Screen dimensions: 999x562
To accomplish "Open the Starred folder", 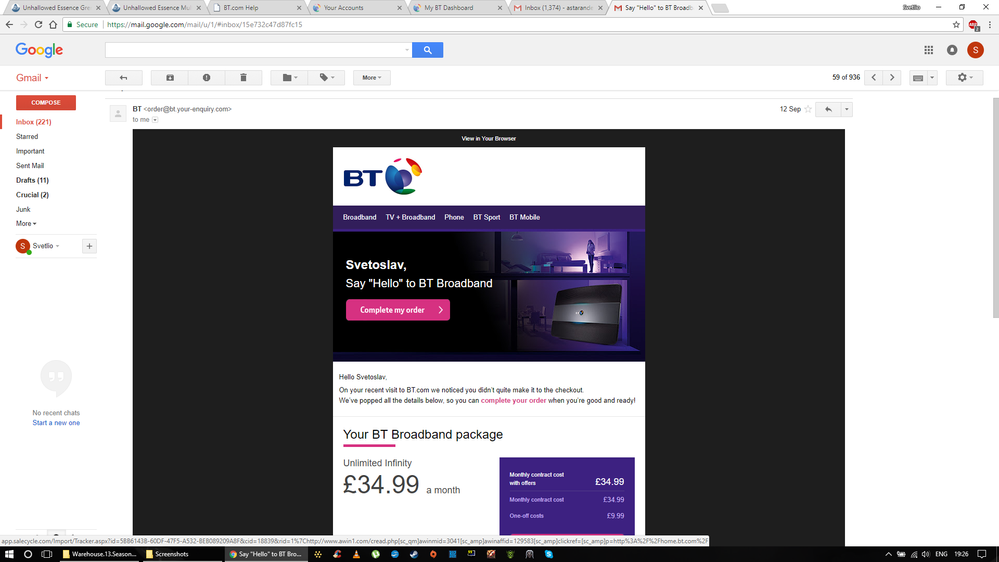I will point(27,136).
